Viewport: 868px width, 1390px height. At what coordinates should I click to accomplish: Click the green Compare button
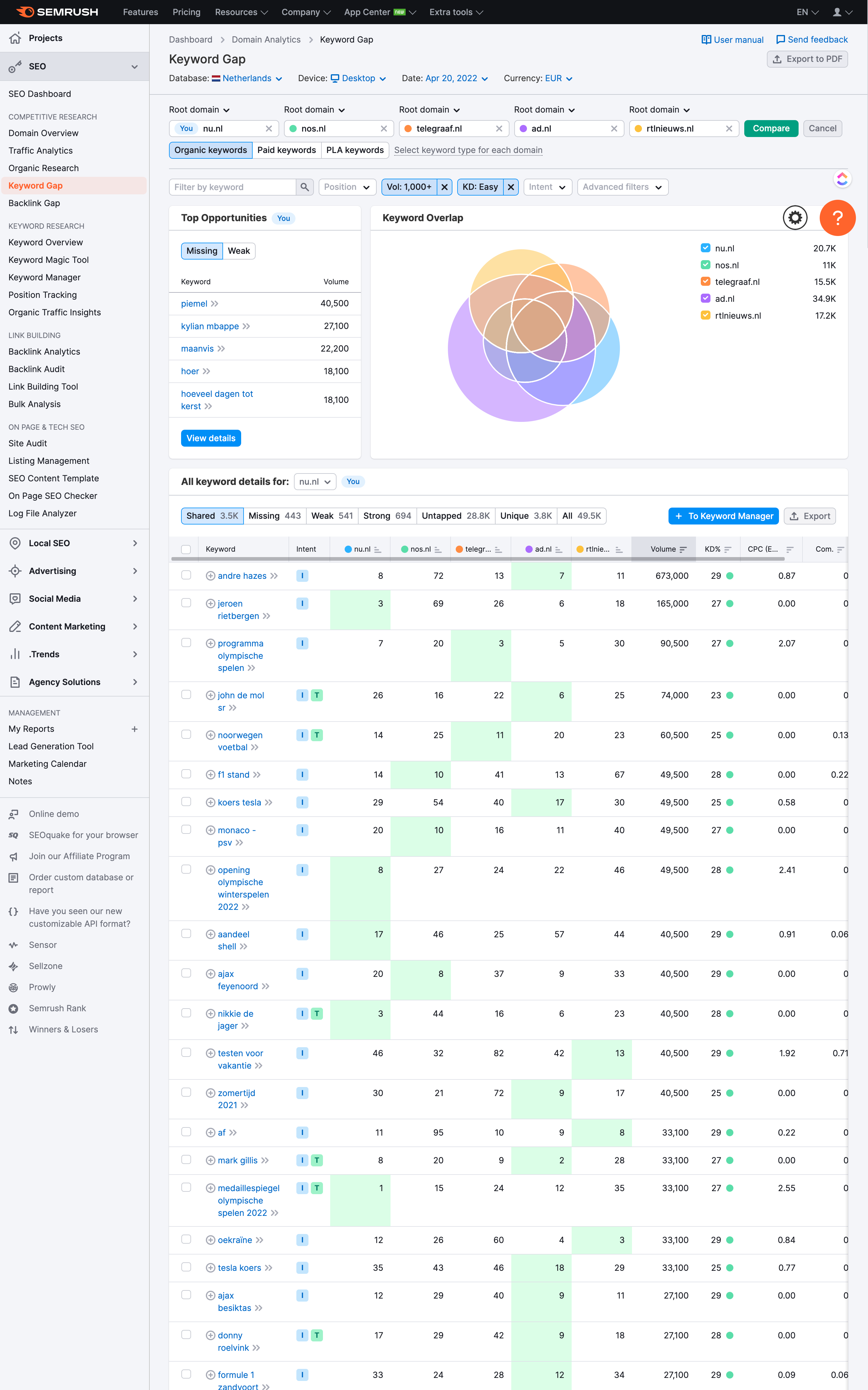[x=771, y=129]
